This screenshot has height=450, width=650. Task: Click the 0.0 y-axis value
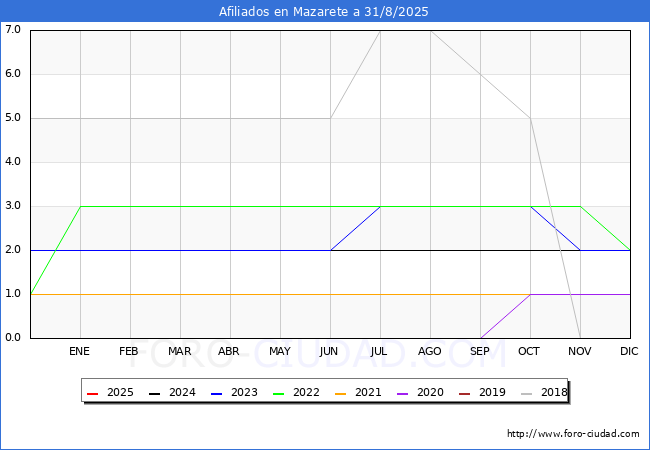point(13,337)
